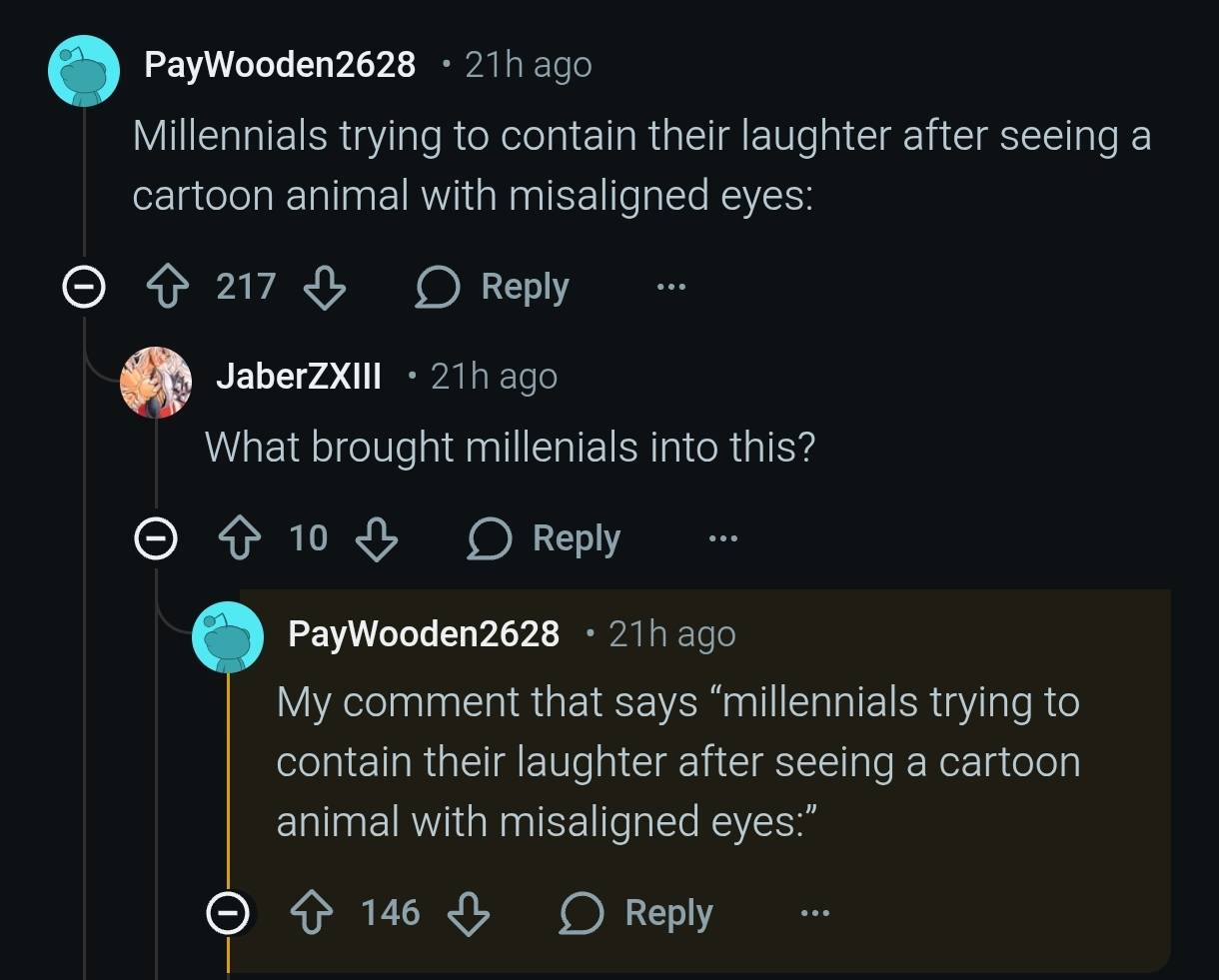
Task: Upvote JaberZXIII's comment with 10 points
Action: (241, 539)
